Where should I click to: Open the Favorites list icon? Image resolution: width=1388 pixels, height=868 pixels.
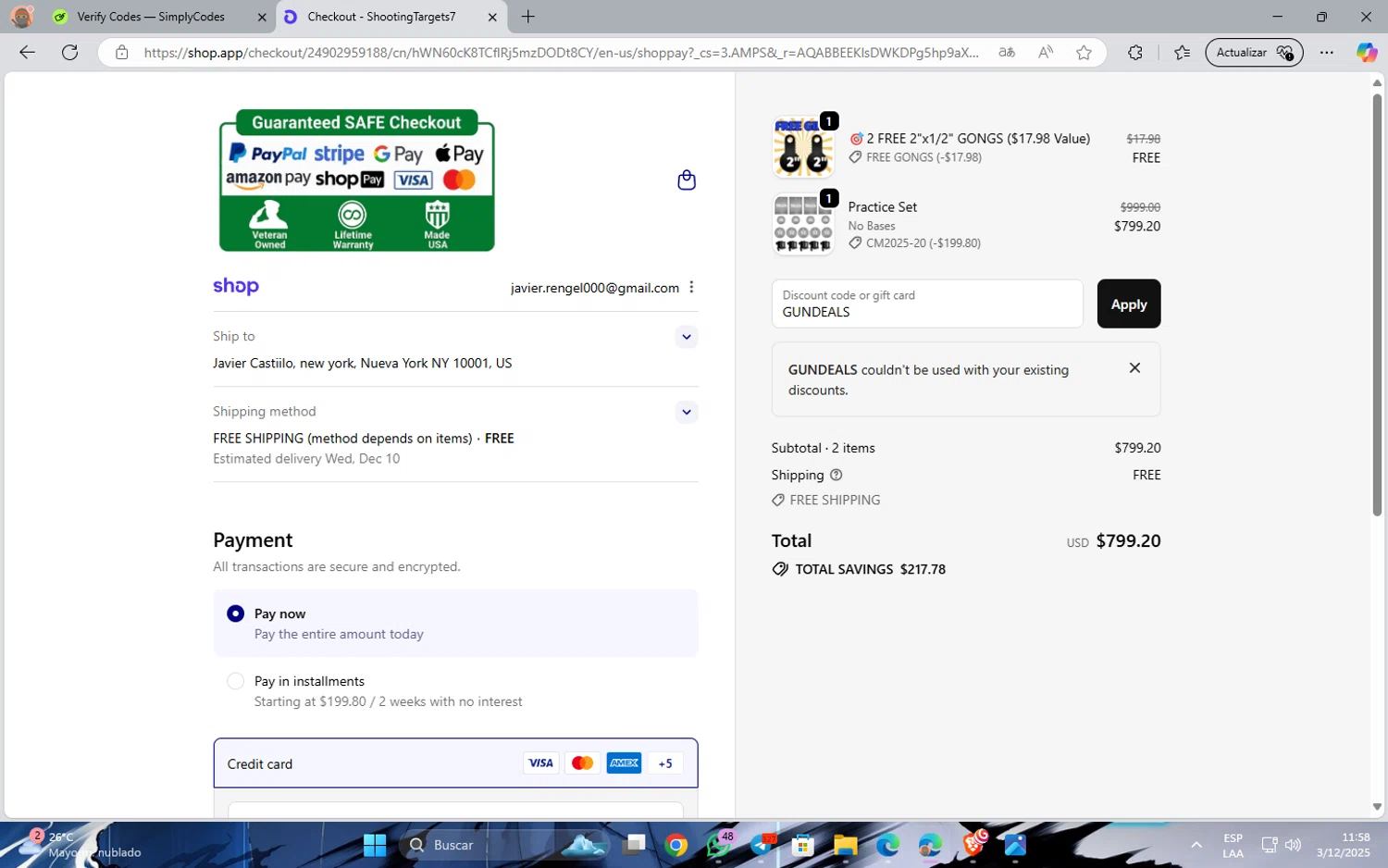[x=1182, y=53]
